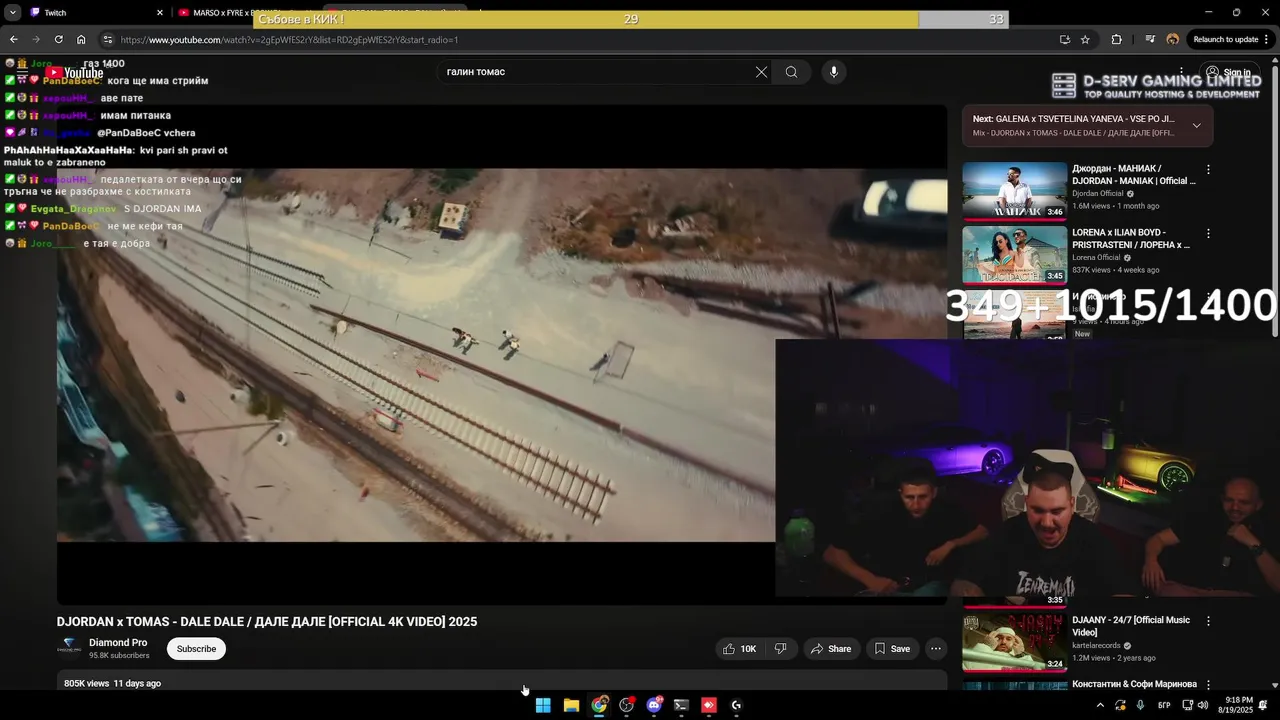This screenshot has height=720, width=1280.
Task: Open the LORENA x ILIAN BOYD video title
Action: point(1131,238)
